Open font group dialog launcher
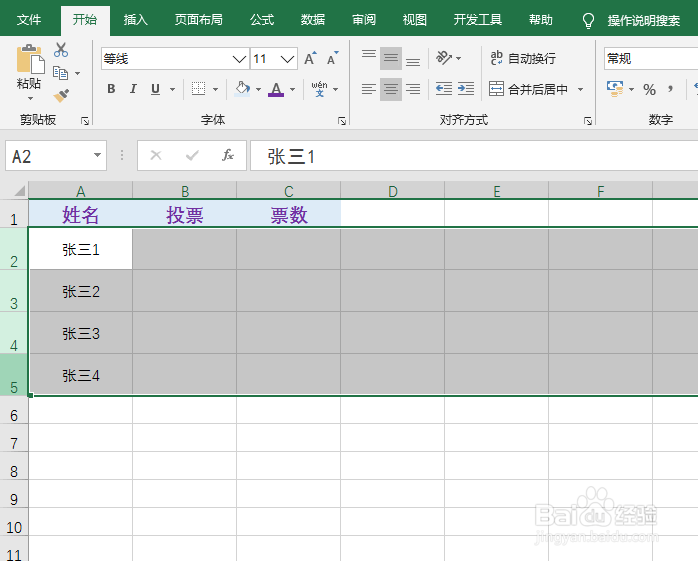The image size is (698, 561). 342,121
